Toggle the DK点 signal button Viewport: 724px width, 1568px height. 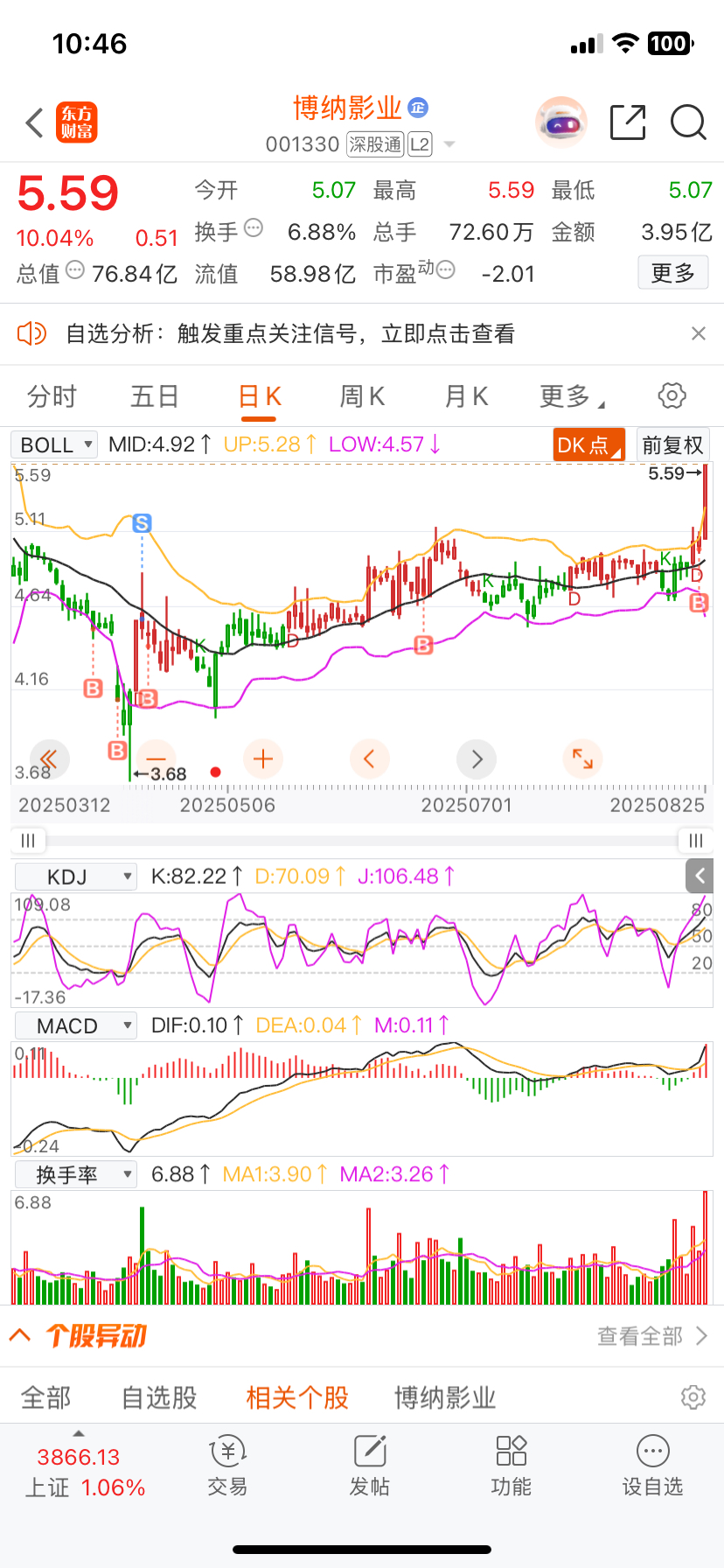589,444
